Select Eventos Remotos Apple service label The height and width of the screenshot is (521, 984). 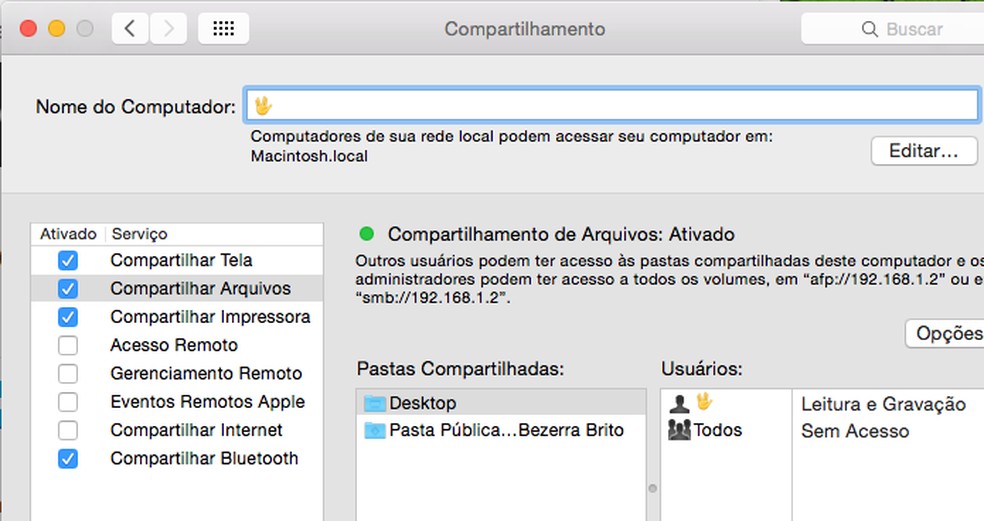click(x=207, y=402)
